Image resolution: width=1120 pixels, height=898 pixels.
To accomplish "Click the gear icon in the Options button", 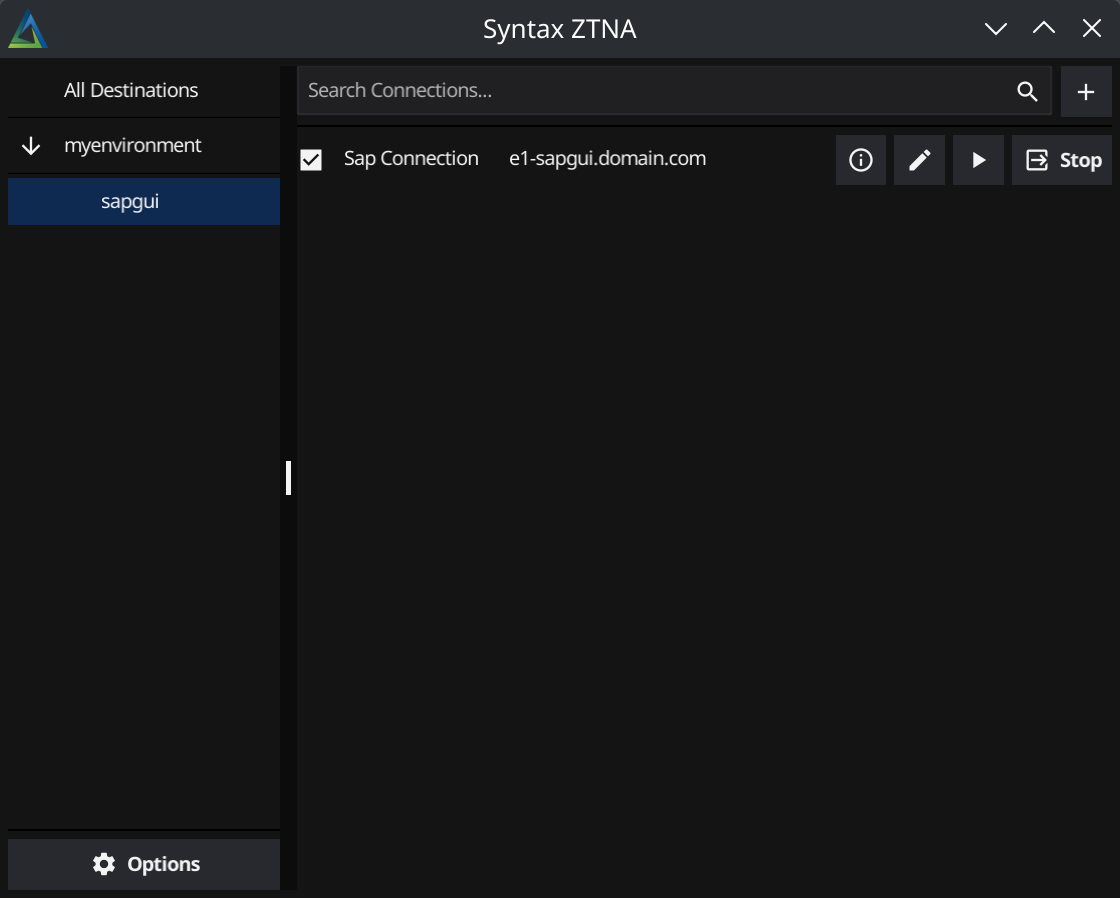I will (105, 863).
